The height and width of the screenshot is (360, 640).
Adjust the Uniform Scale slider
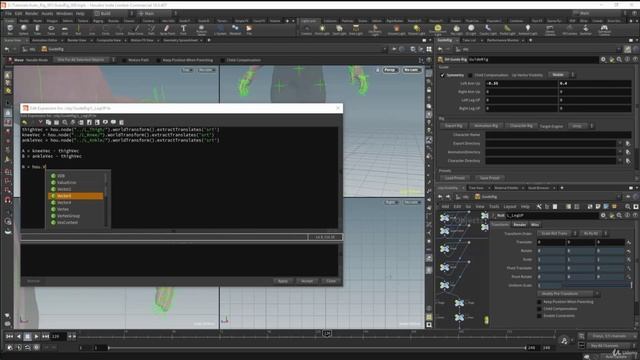coord(598,285)
